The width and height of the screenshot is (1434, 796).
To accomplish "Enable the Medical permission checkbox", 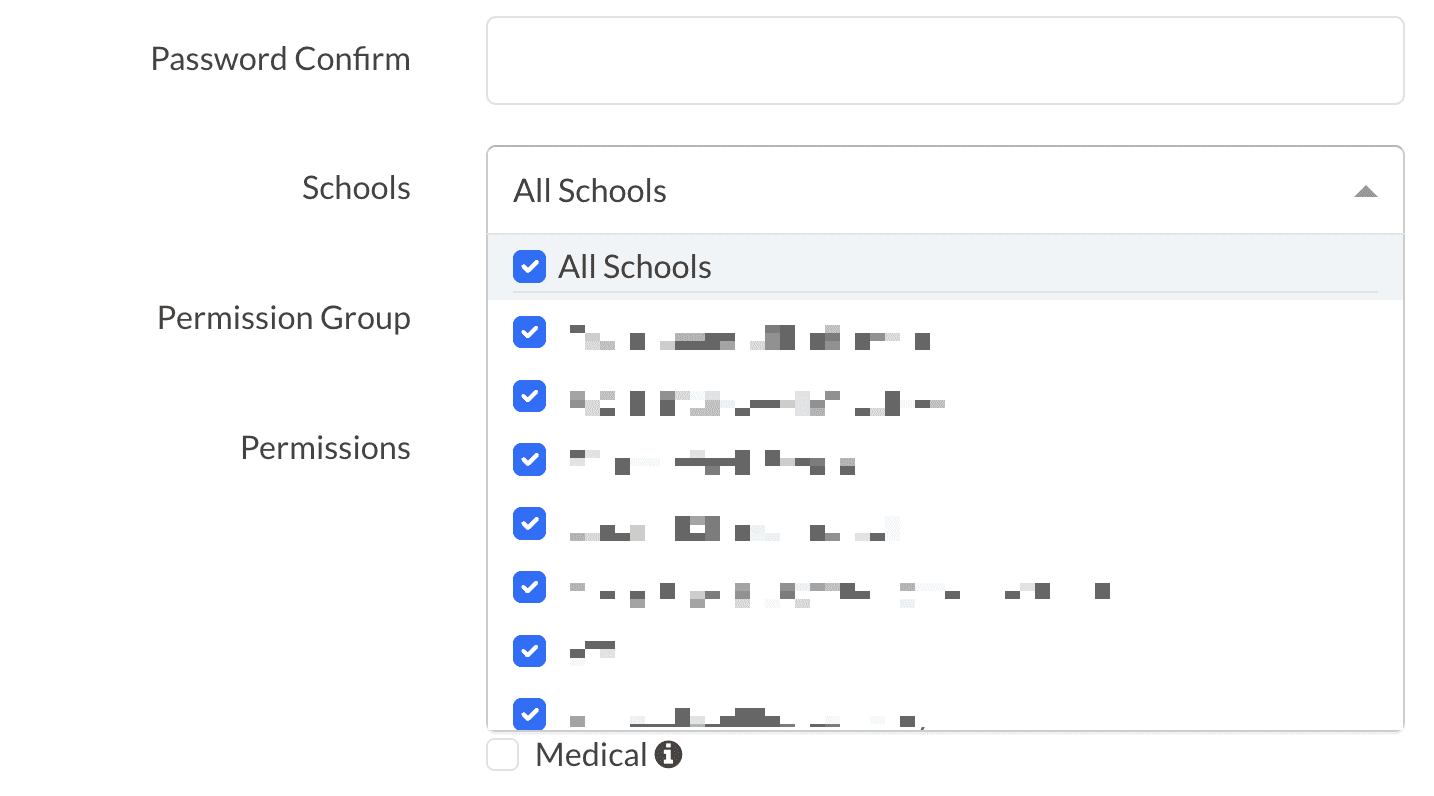I will coord(503,755).
